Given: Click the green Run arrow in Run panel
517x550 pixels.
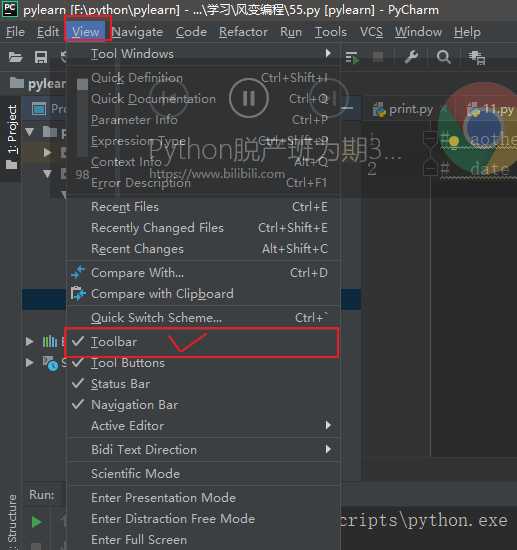Looking at the screenshot, I should (x=36, y=522).
